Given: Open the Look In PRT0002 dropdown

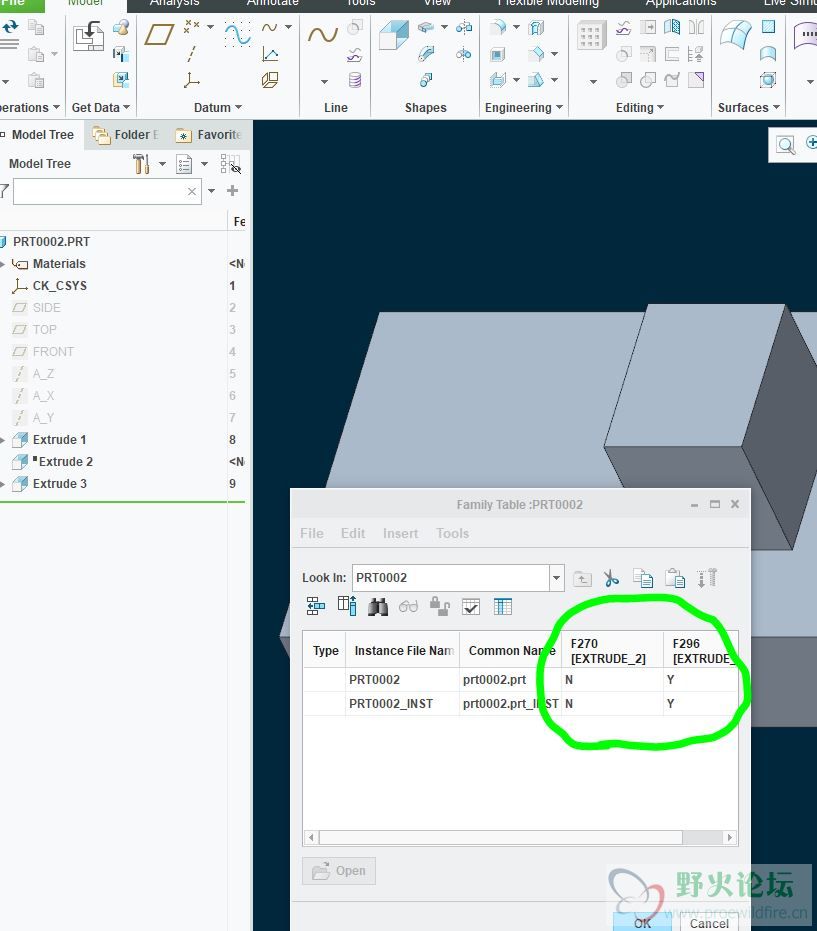Looking at the screenshot, I should tap(557, 577).
